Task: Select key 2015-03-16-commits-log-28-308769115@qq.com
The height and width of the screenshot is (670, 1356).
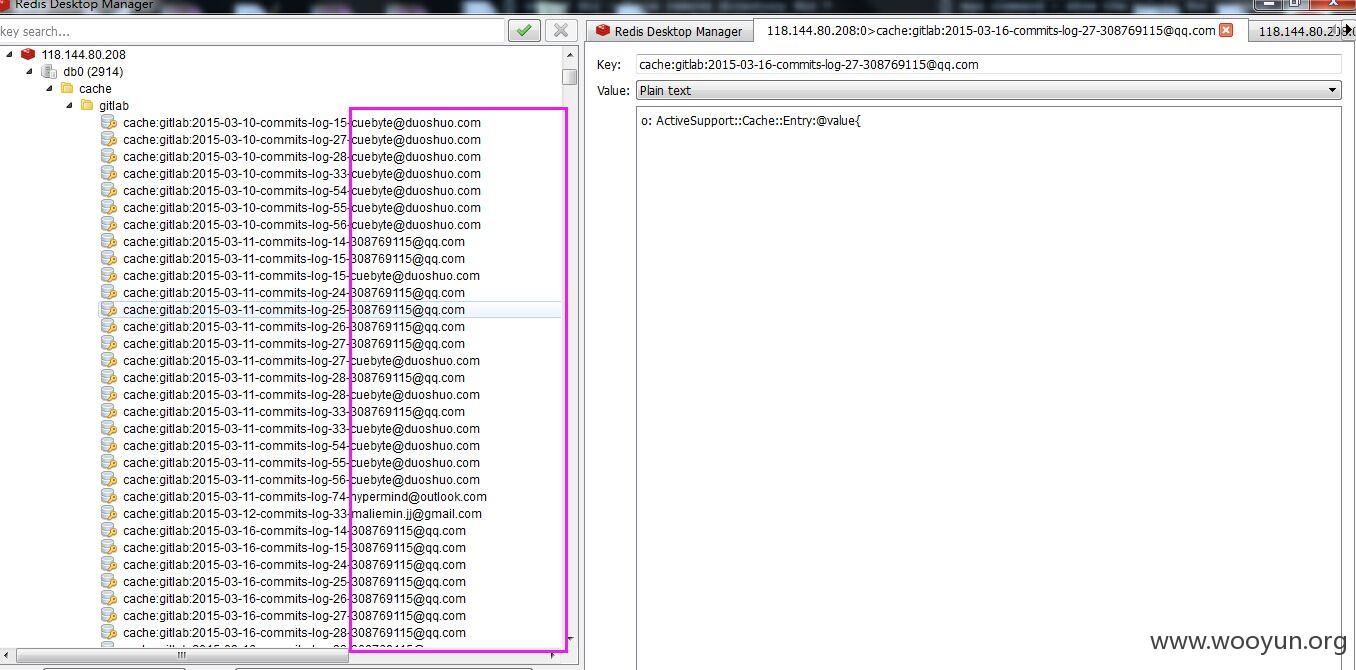Action: [294, 632]
